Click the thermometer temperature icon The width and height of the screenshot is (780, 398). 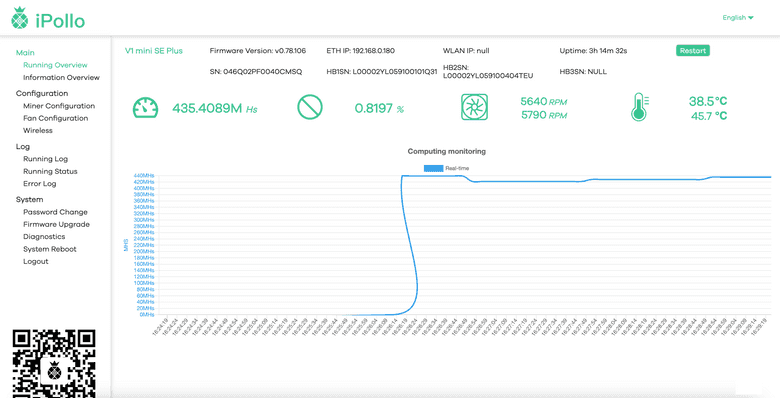tap(639, 107)
